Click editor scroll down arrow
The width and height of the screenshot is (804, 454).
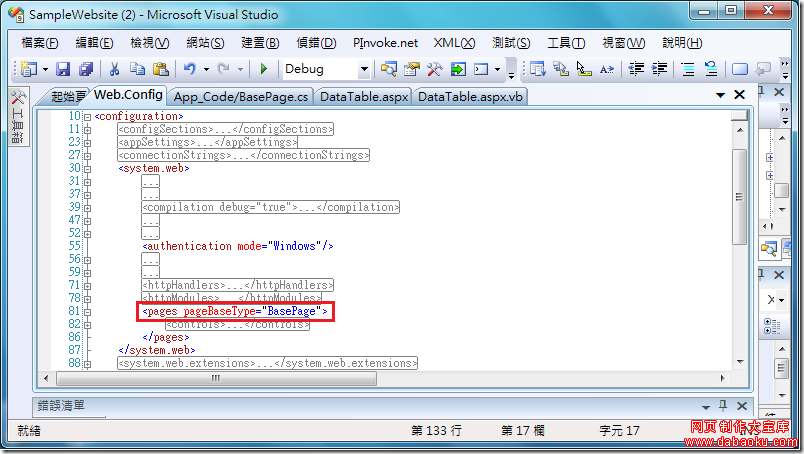(x=739, y=362)
